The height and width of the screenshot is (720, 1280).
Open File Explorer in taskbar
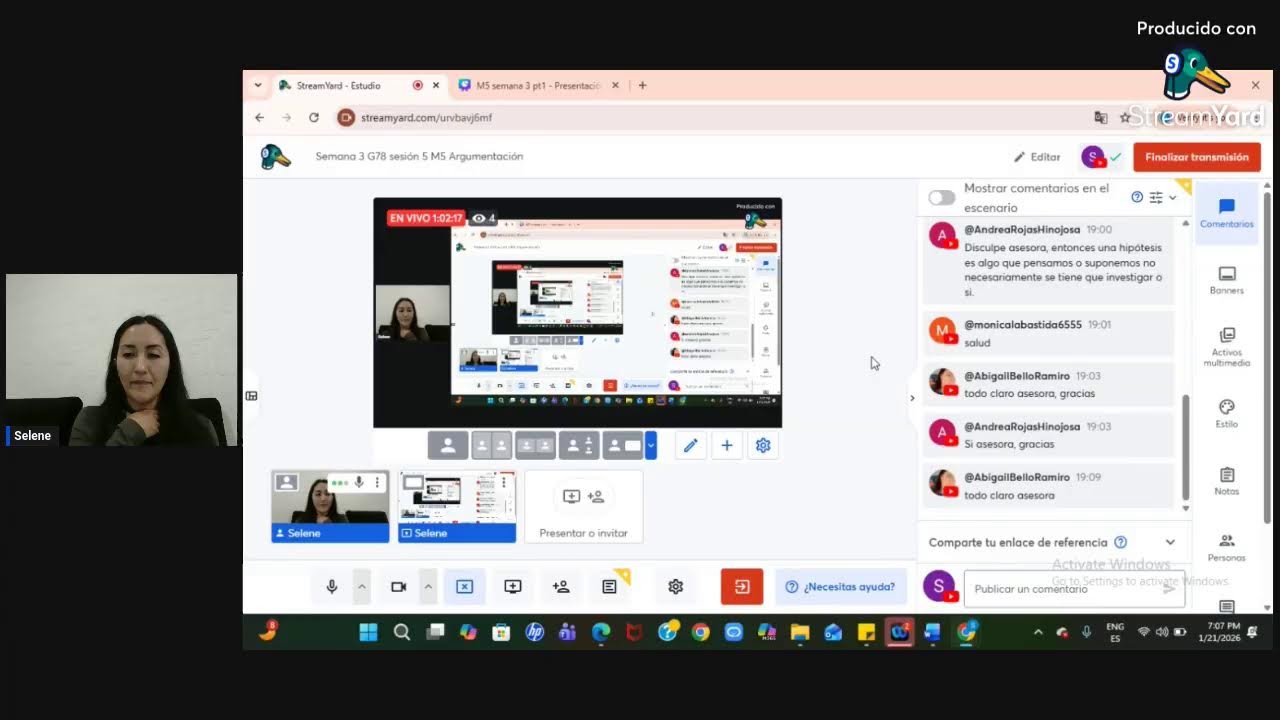tap(800, 632)
